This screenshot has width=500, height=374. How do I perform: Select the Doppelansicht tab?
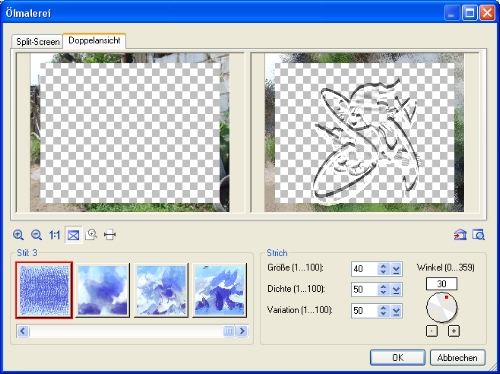(x=94, y=41)
